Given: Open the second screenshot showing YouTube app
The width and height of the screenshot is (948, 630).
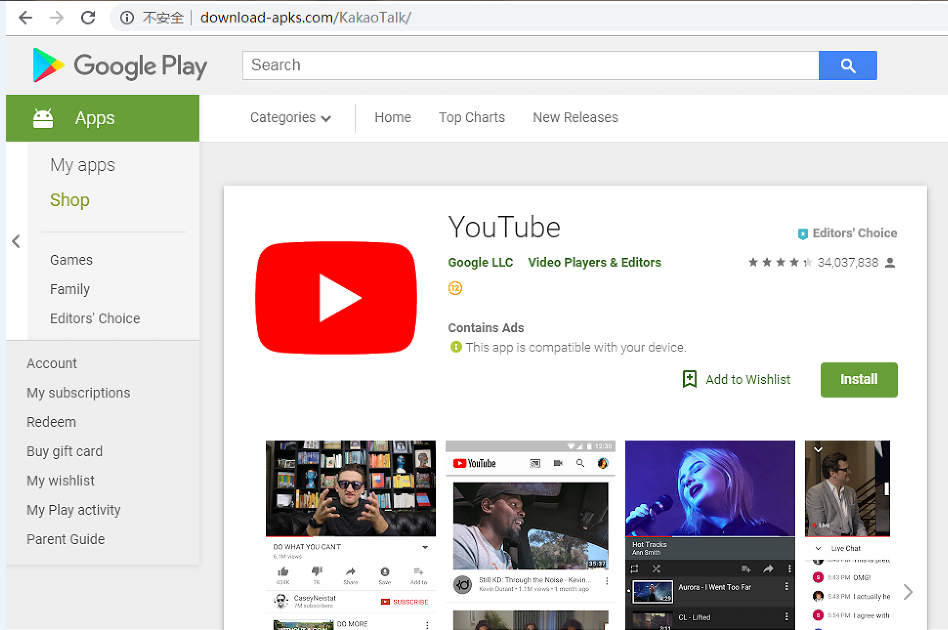Looking at the screenshot, I should pyautogui.click(x=530, y=535).
